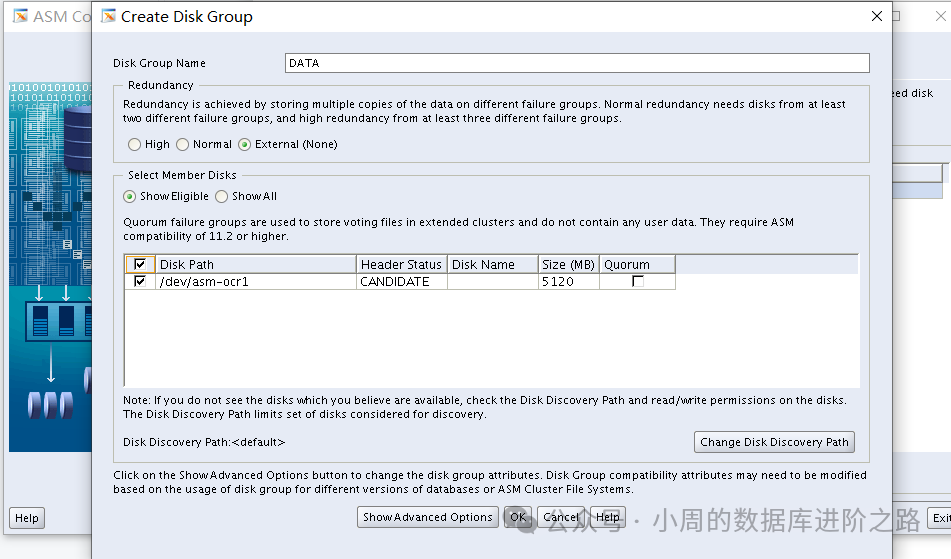Choose External (None) redundancy
Screen dimensions: 951x559
point(245,144)
